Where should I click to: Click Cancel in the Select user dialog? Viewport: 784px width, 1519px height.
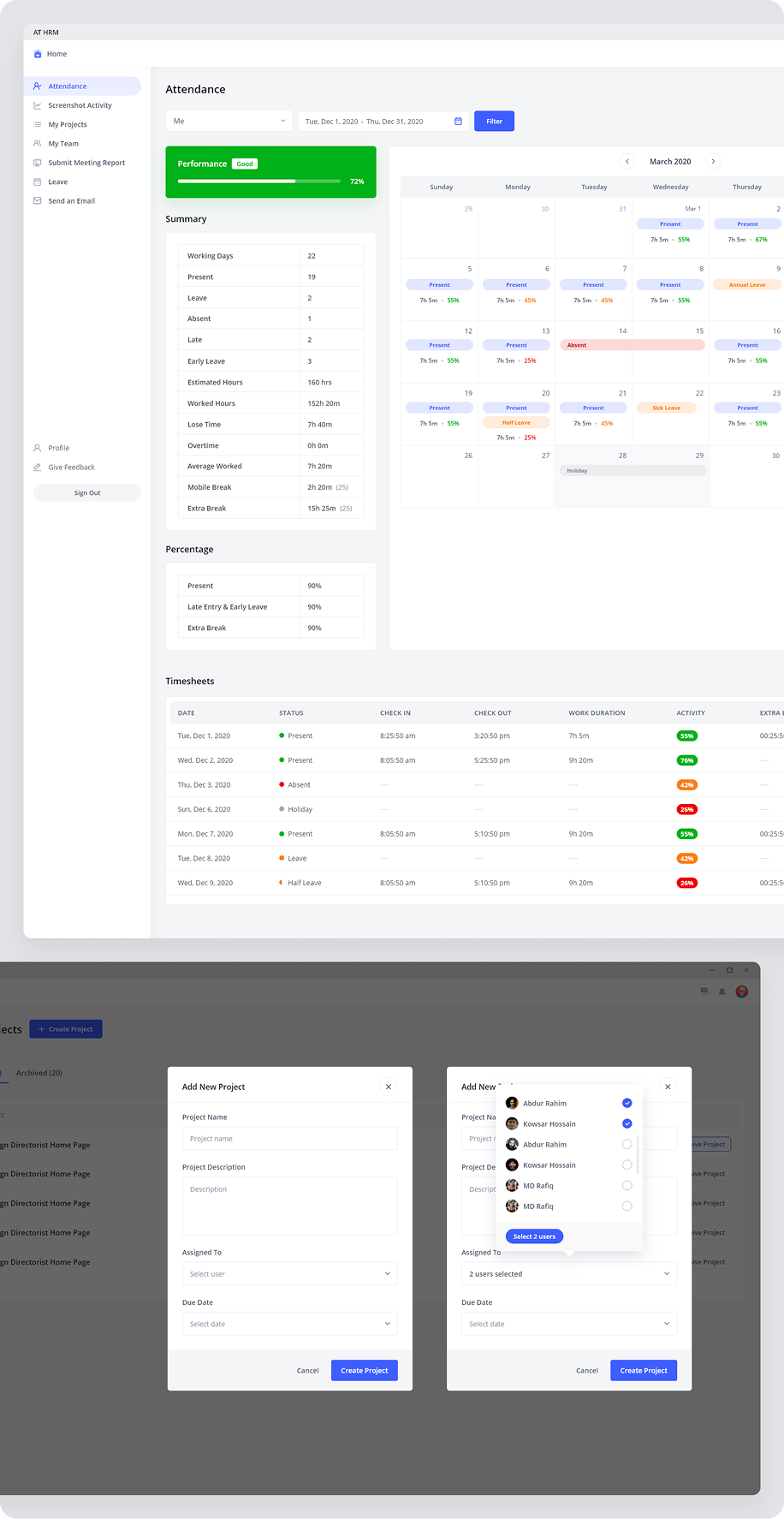coord(308,1371)
